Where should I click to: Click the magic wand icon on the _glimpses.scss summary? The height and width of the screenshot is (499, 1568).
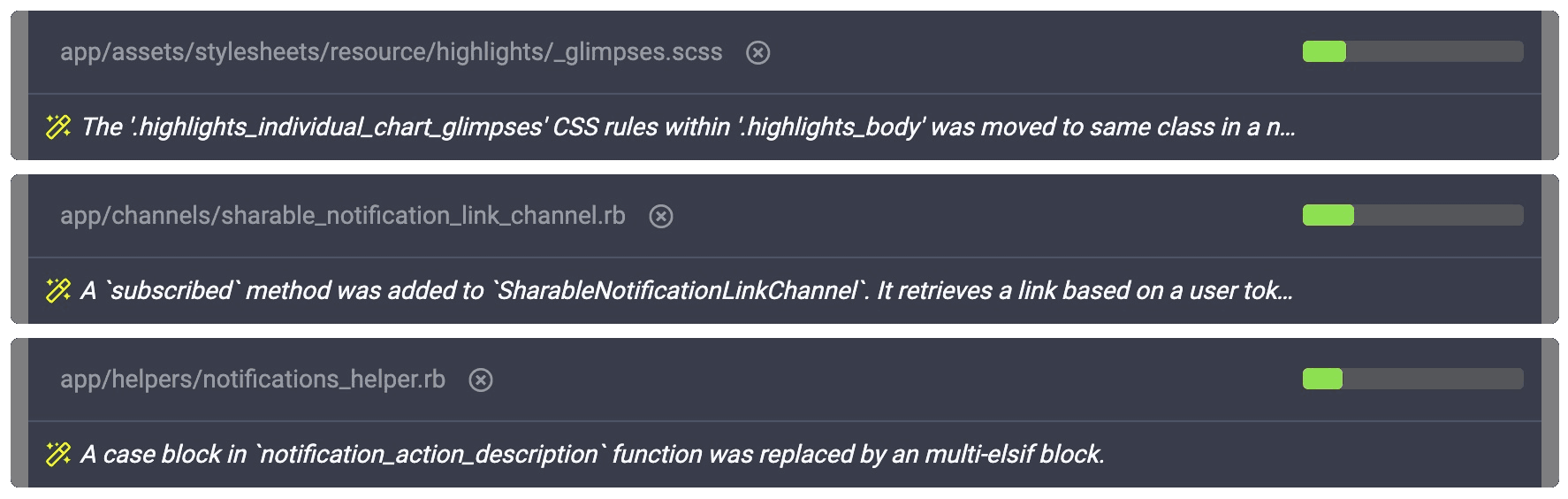point(58,127)
